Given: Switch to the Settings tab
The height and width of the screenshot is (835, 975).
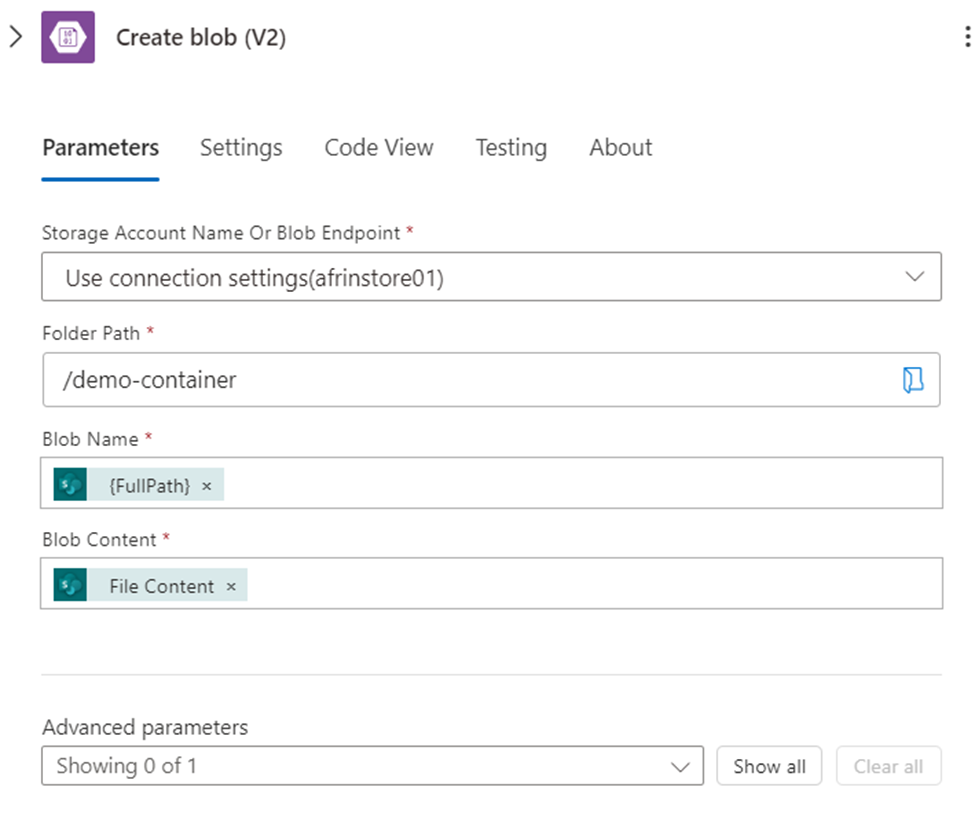Looking at the screenshot, I should point(240,147).
